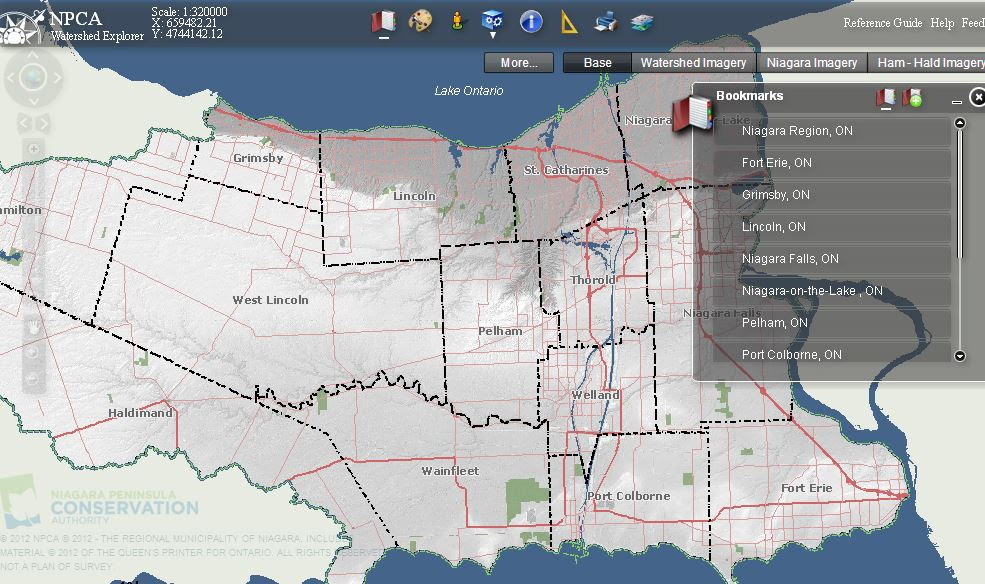Pan map left with navigator arrow
Image resolution: width=985 pixels, height=584 pixels.
[10, 78]
